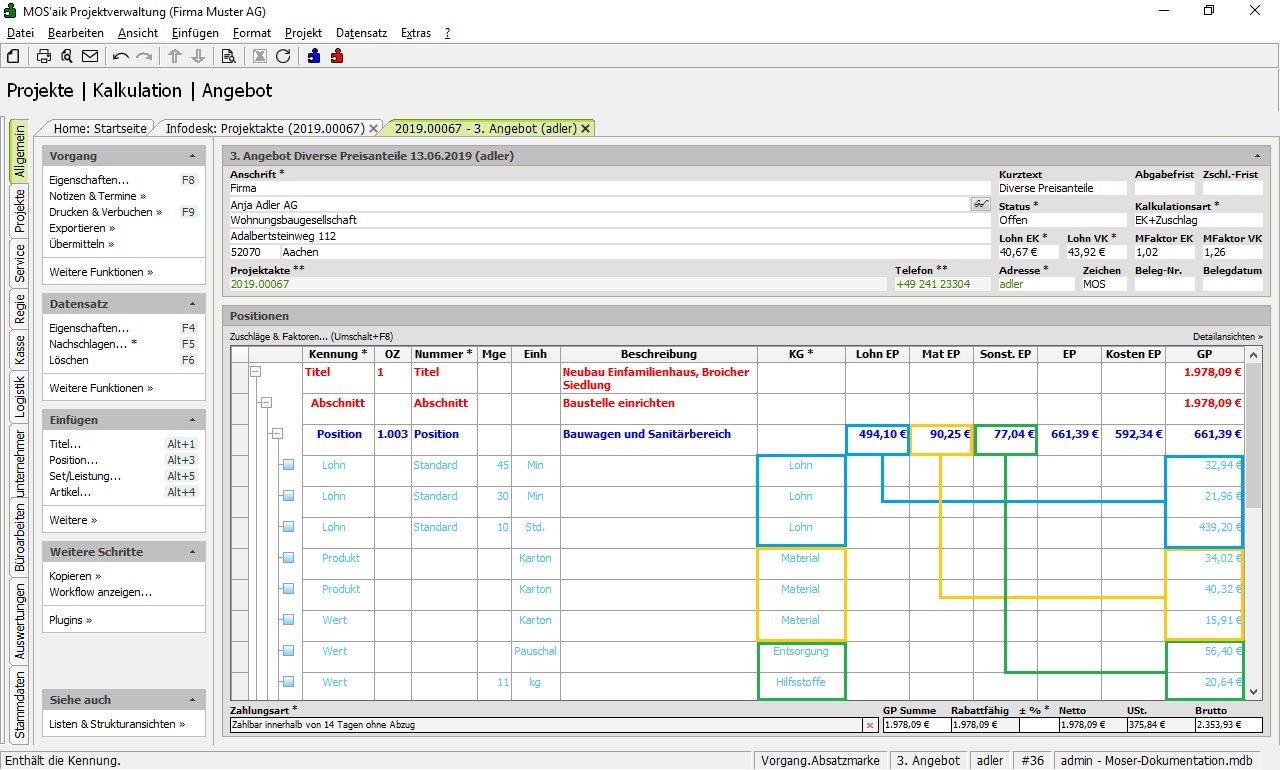Open print preview with the magnifier icon
The width and height of the screenshot is (1280, 770).
pos(67,56)
